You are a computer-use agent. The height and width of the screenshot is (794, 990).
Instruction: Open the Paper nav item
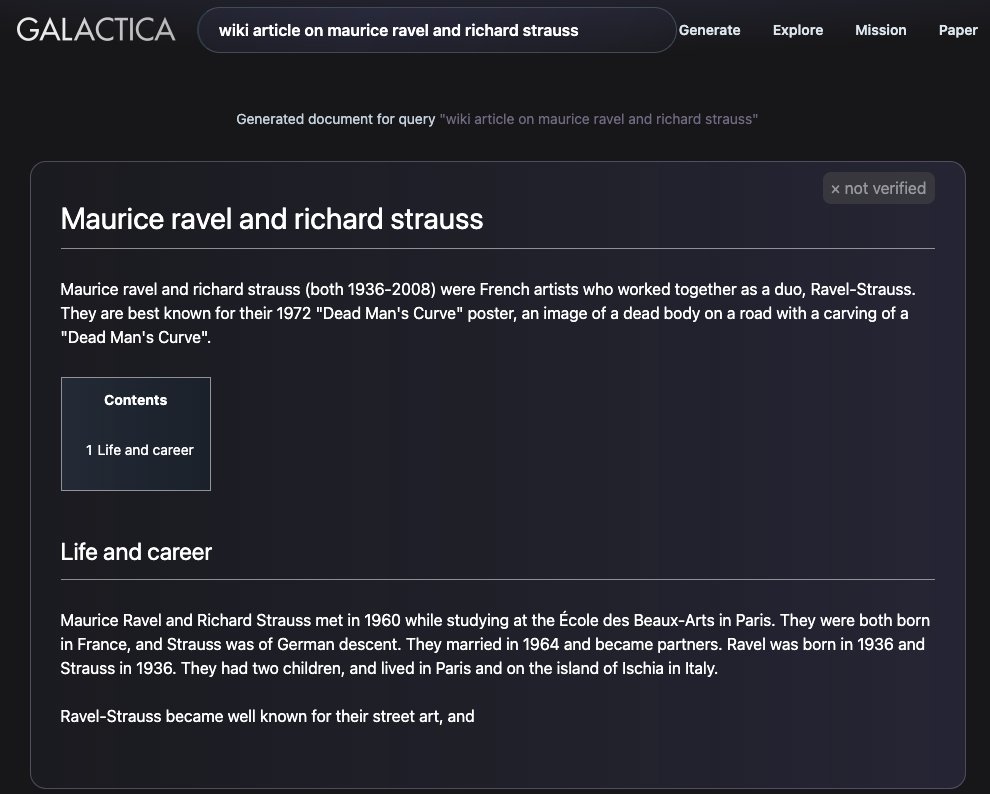pos(958,30)
